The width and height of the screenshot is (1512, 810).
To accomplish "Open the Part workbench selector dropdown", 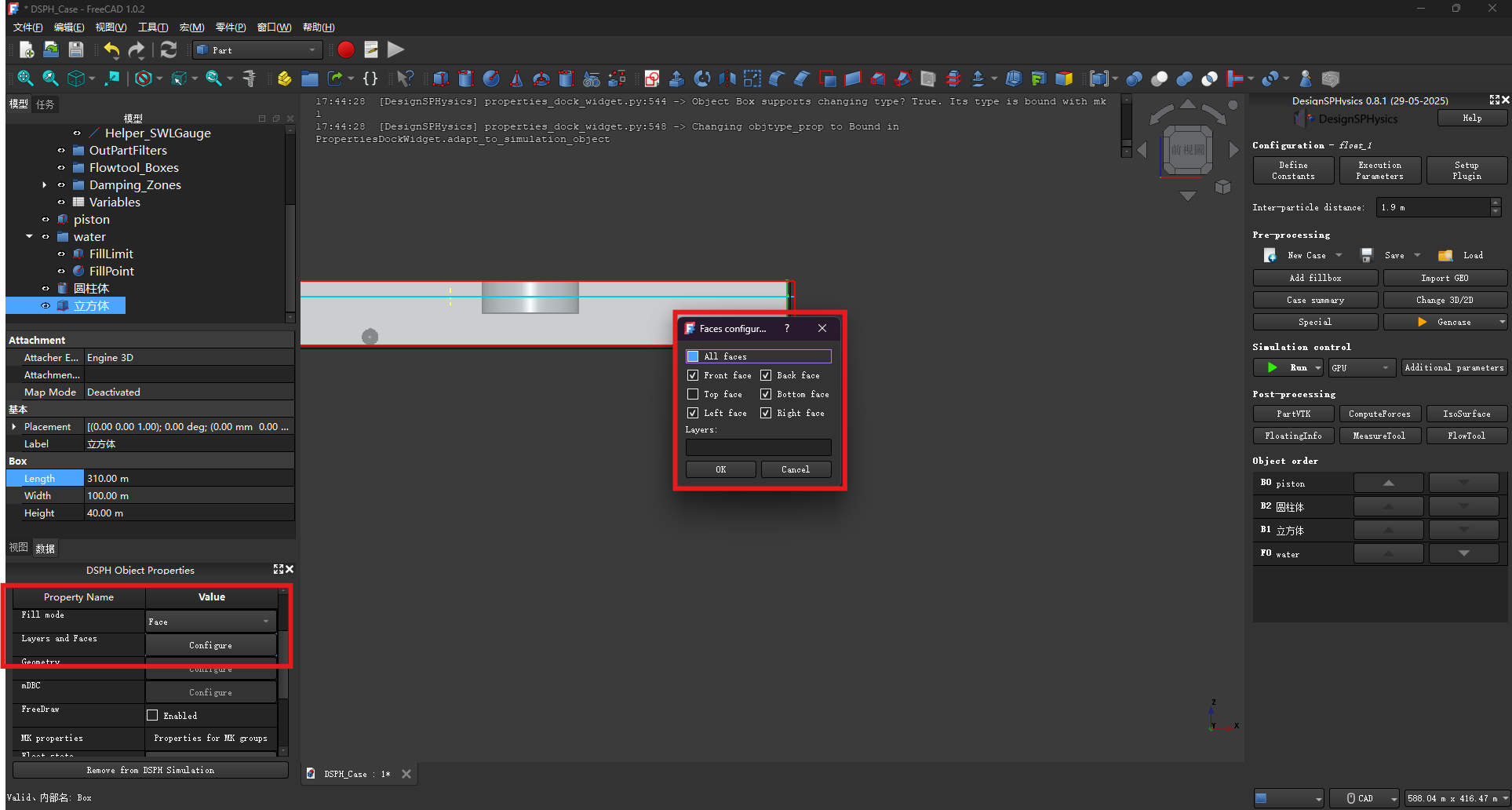I will pyautogui.click(x=257, y=50).
